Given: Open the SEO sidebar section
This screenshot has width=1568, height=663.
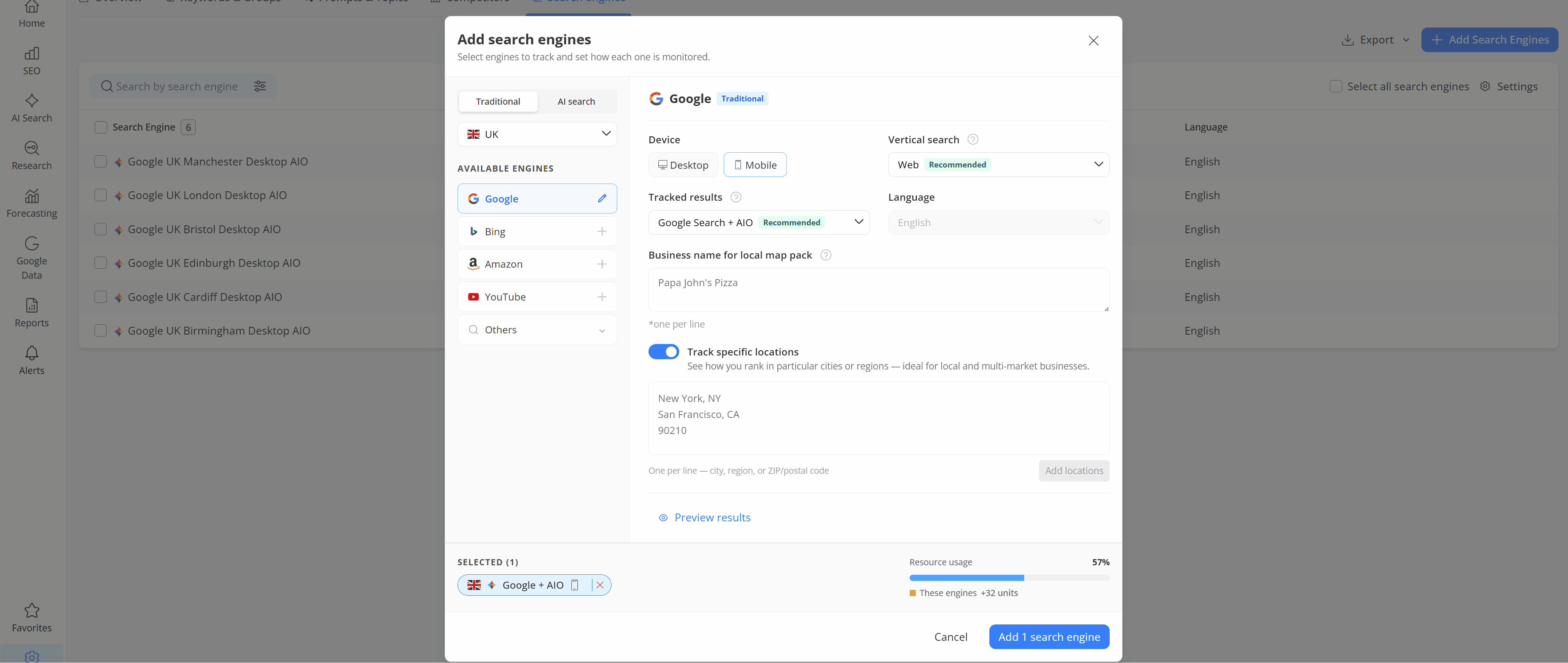Looking at the screenshot, I should click(x=32, y=62).
